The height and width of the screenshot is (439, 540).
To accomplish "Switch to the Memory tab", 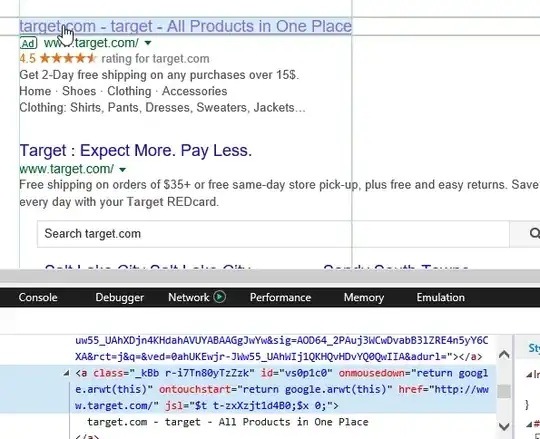I will tap(364, 297).
